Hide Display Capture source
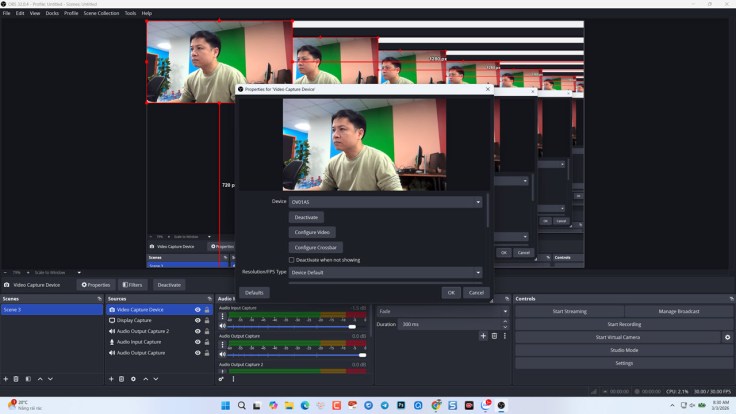736x414 pixels. pos(198,321)
